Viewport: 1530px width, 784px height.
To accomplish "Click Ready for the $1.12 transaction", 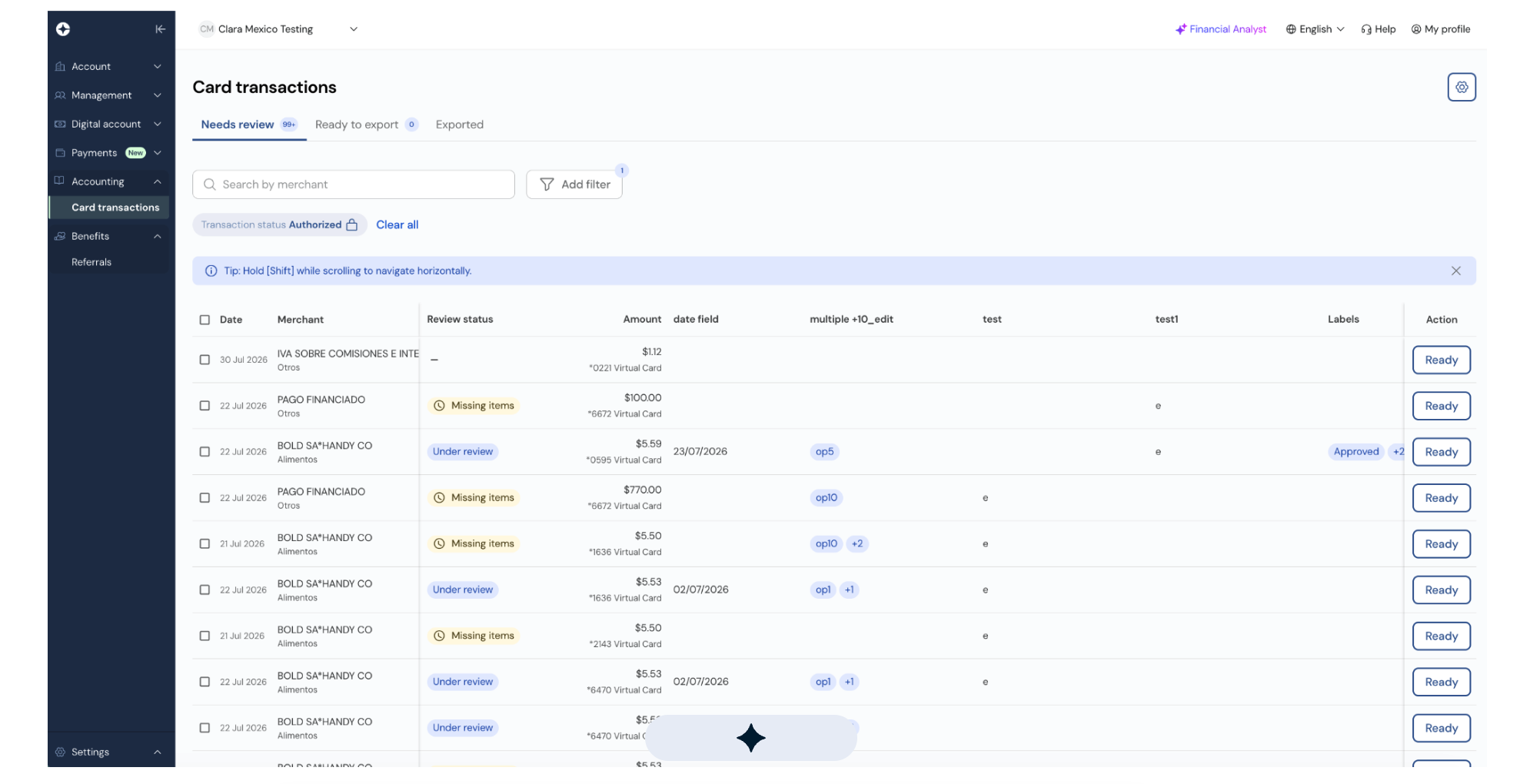I will coord(1441,360).
